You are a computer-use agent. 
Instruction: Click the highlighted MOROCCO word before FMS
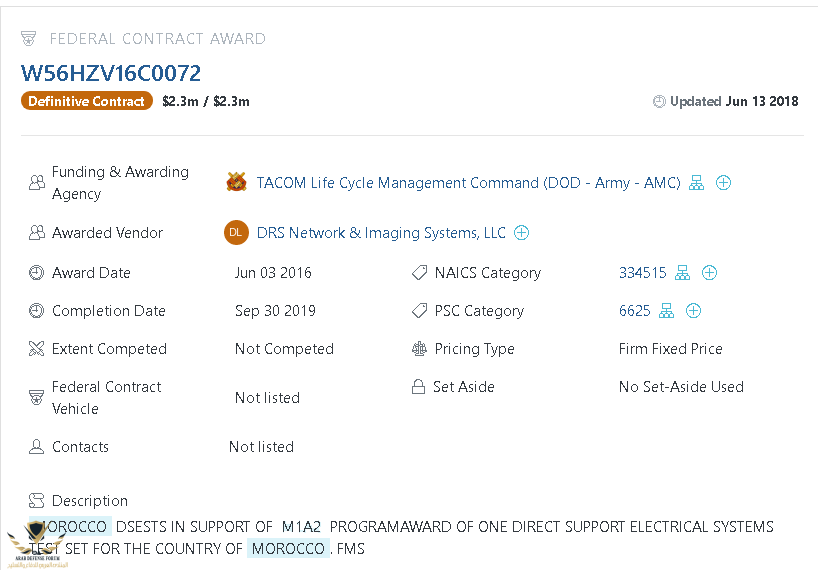(288, 549)
